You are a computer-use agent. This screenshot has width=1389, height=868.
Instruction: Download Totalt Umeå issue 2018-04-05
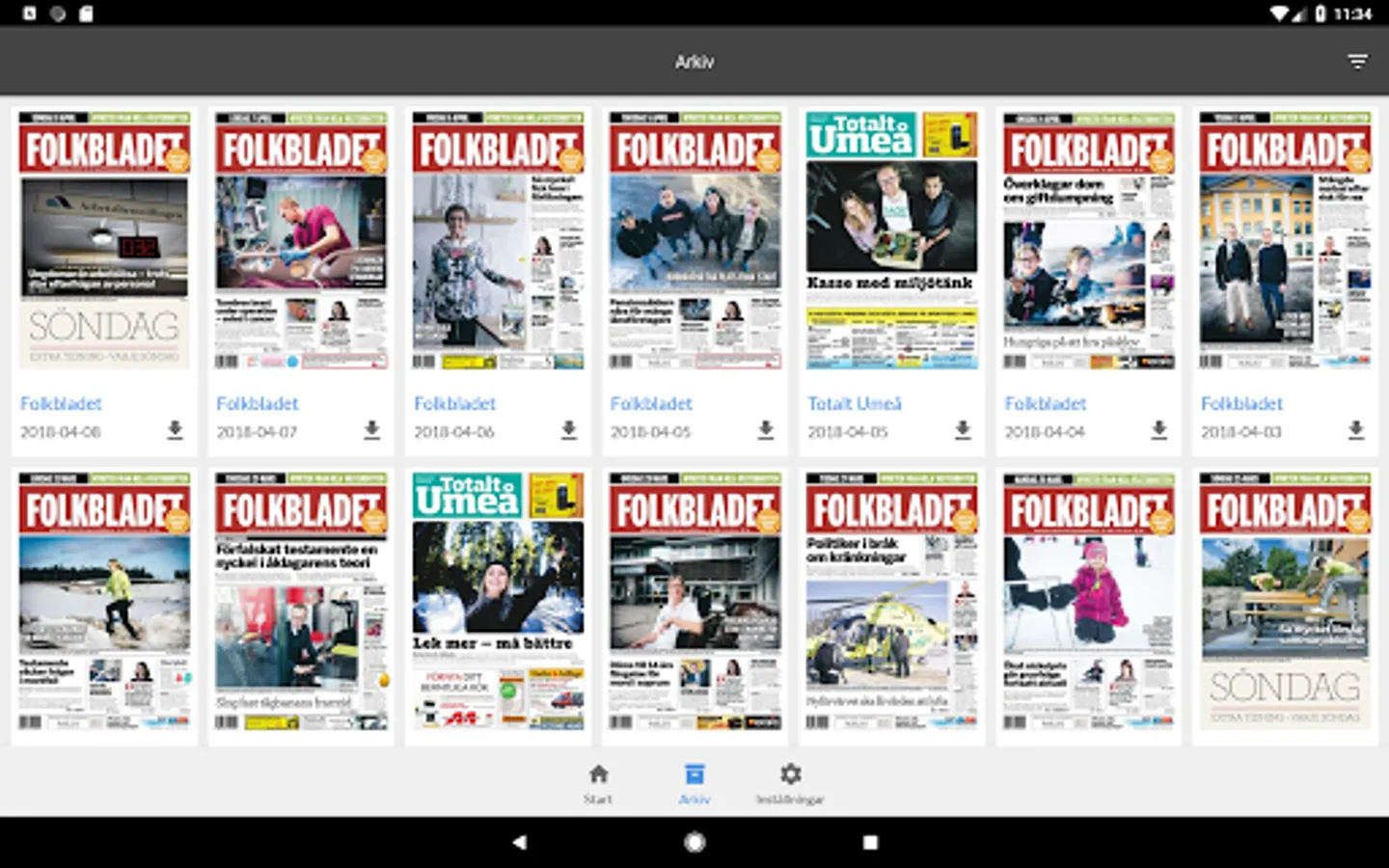[x=963, y=430]
